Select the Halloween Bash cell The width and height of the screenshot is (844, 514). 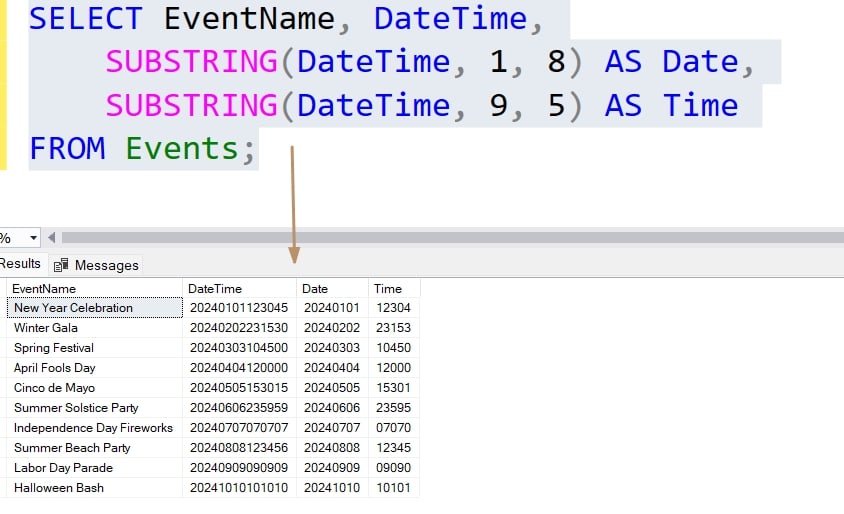coord(95,488)
